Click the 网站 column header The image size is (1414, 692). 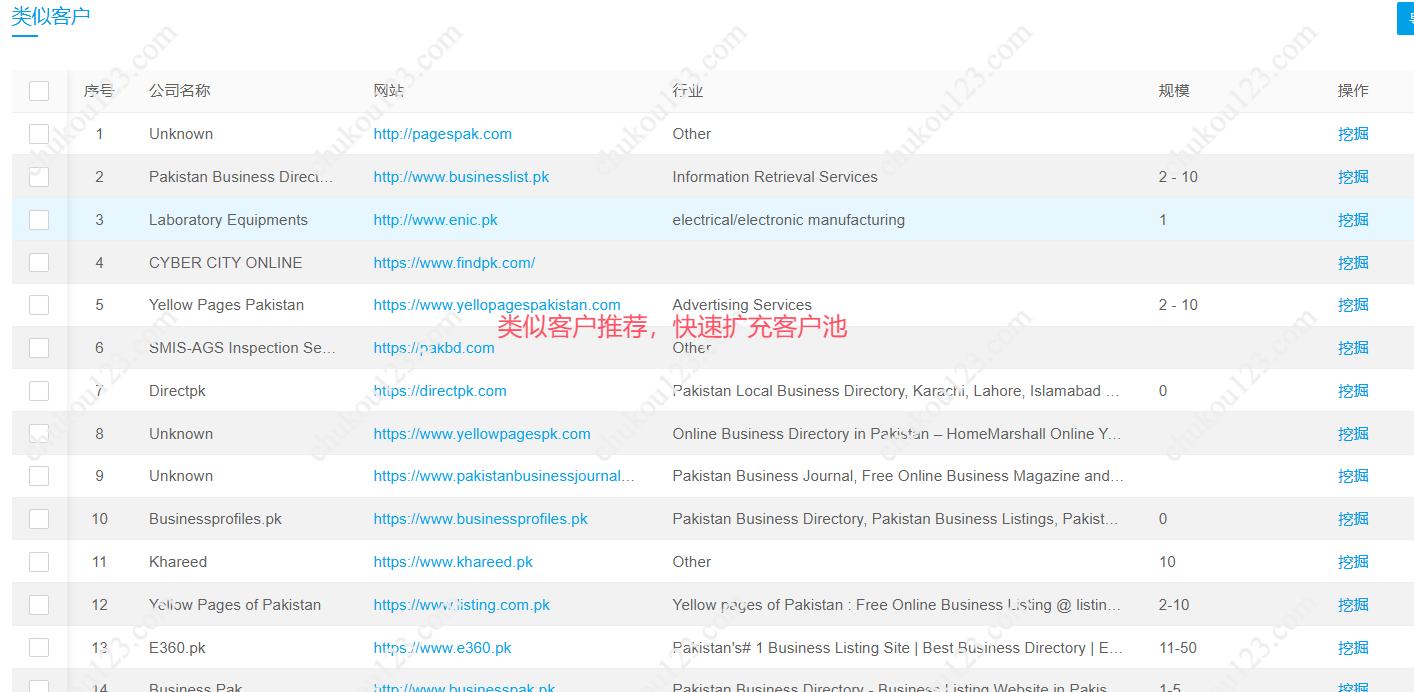point(389,91)
